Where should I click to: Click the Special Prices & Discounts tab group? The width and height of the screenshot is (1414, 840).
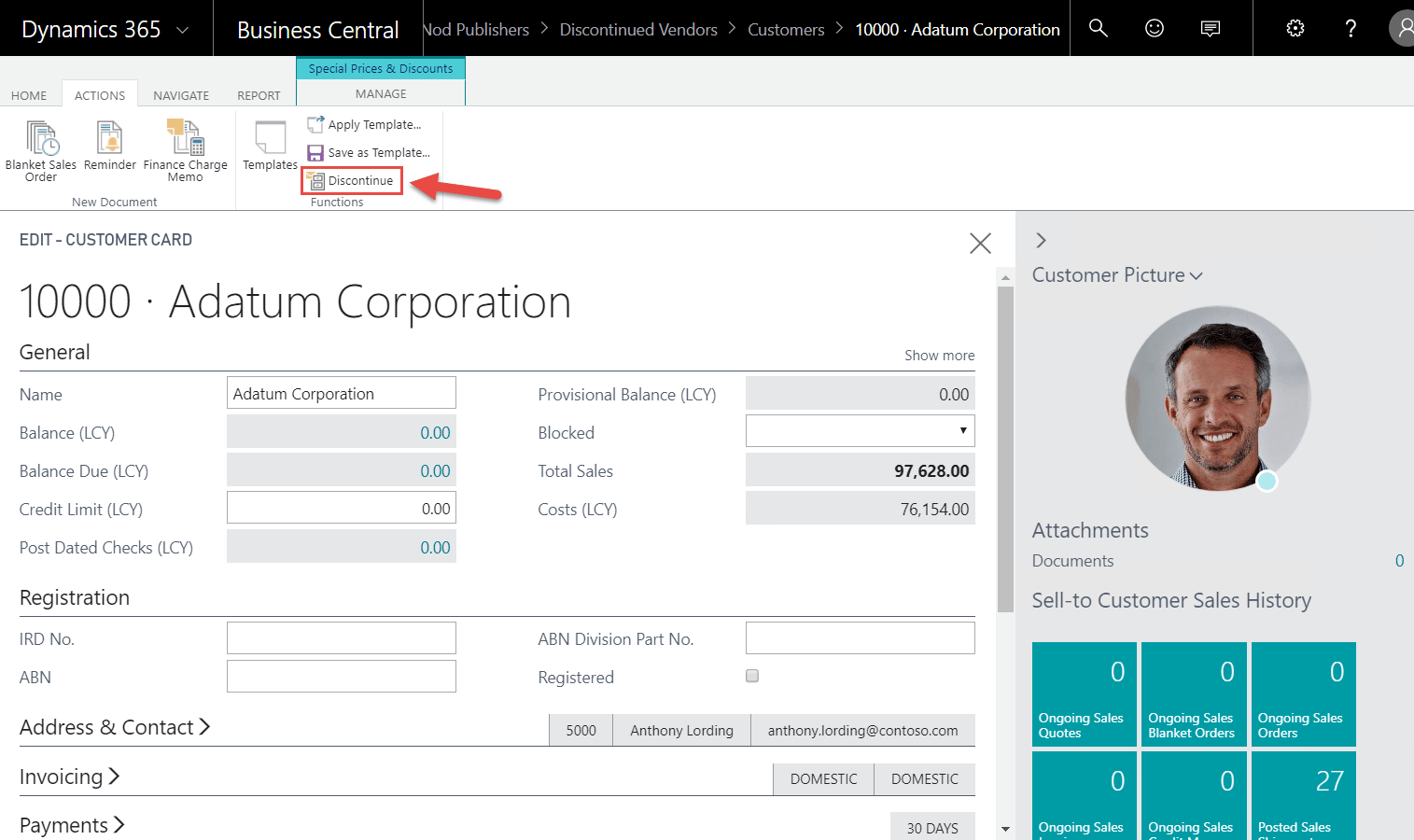[x=381, y=68]
